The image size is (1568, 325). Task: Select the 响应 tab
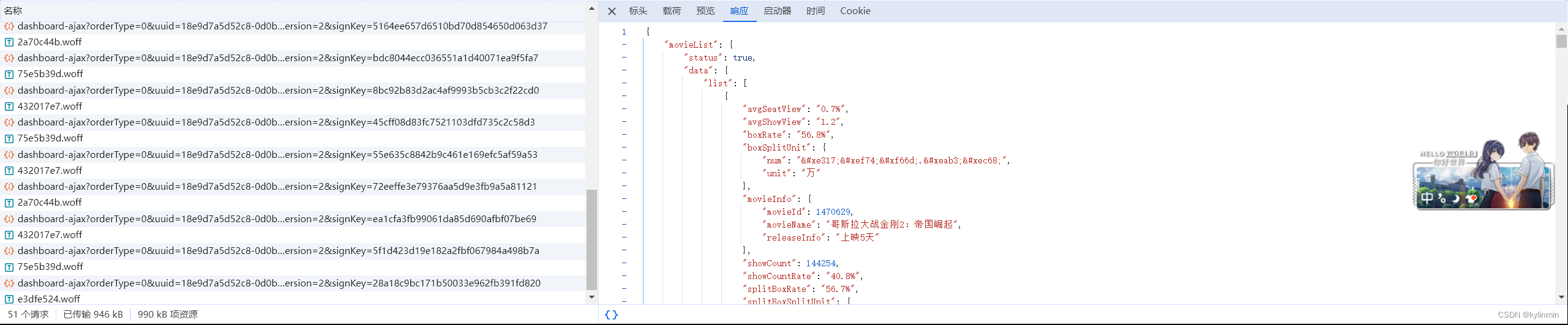coord(739,11)
